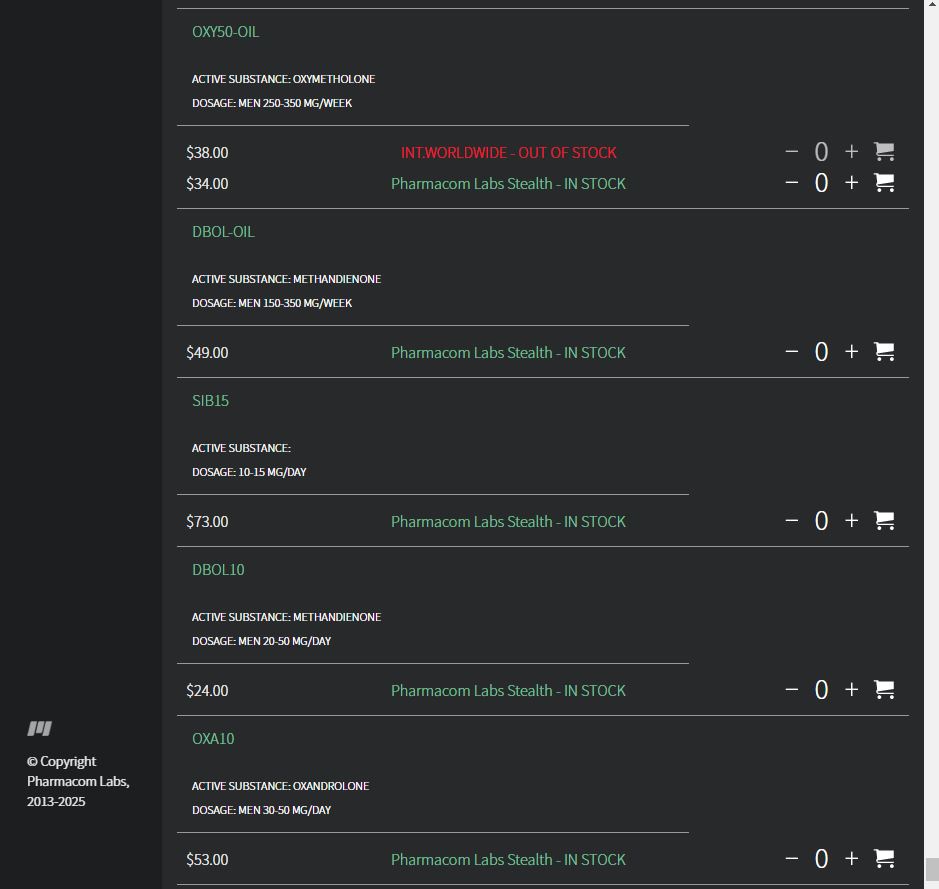Click the Pharmacom Labs Stealth IN STOCK link for DBOL10
The image size is (939, 889).
tap(508, 689)
